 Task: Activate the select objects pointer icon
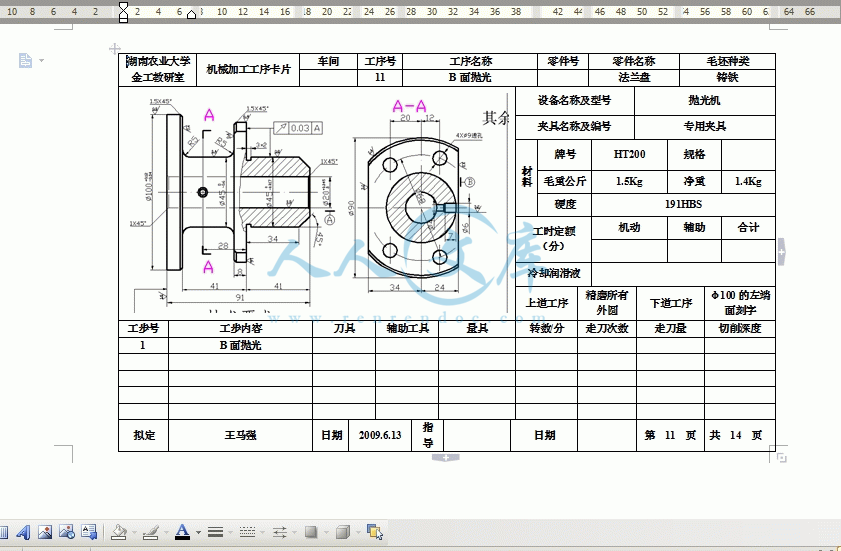[x=375, y=532]
